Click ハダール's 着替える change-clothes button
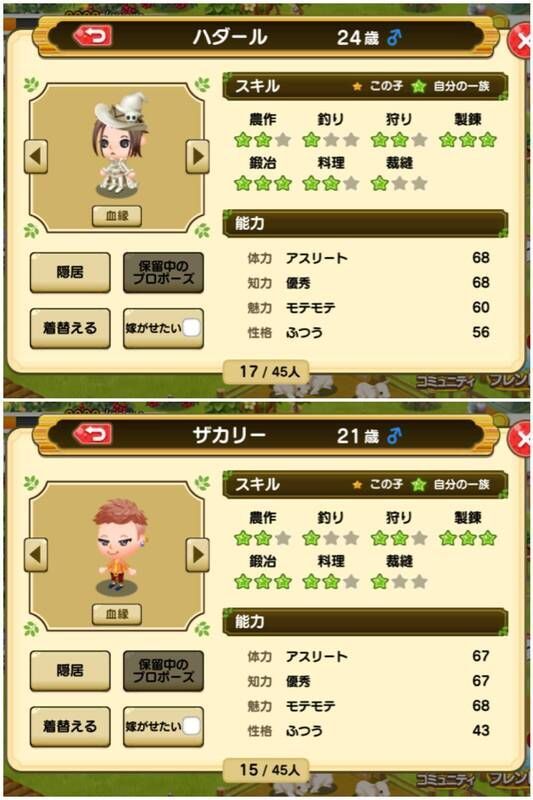The height and width of the screenshot is (800, 533). (70, 328)
